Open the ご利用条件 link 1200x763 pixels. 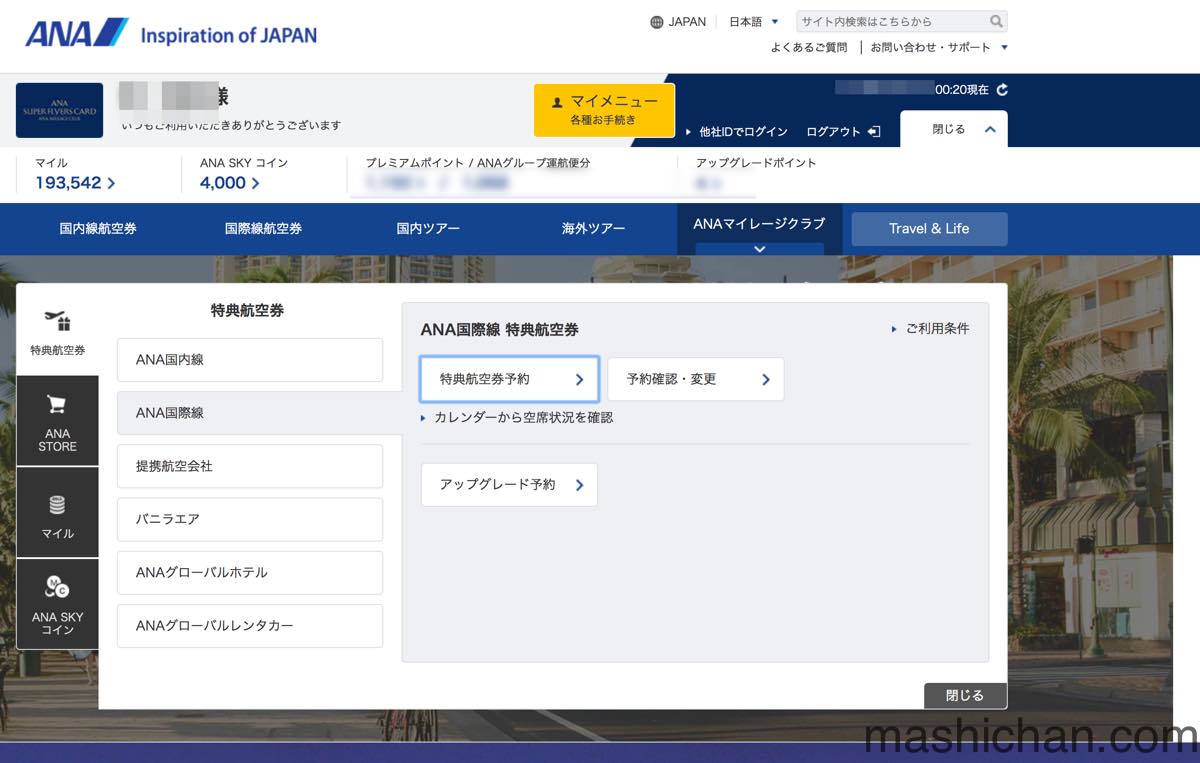930,329
